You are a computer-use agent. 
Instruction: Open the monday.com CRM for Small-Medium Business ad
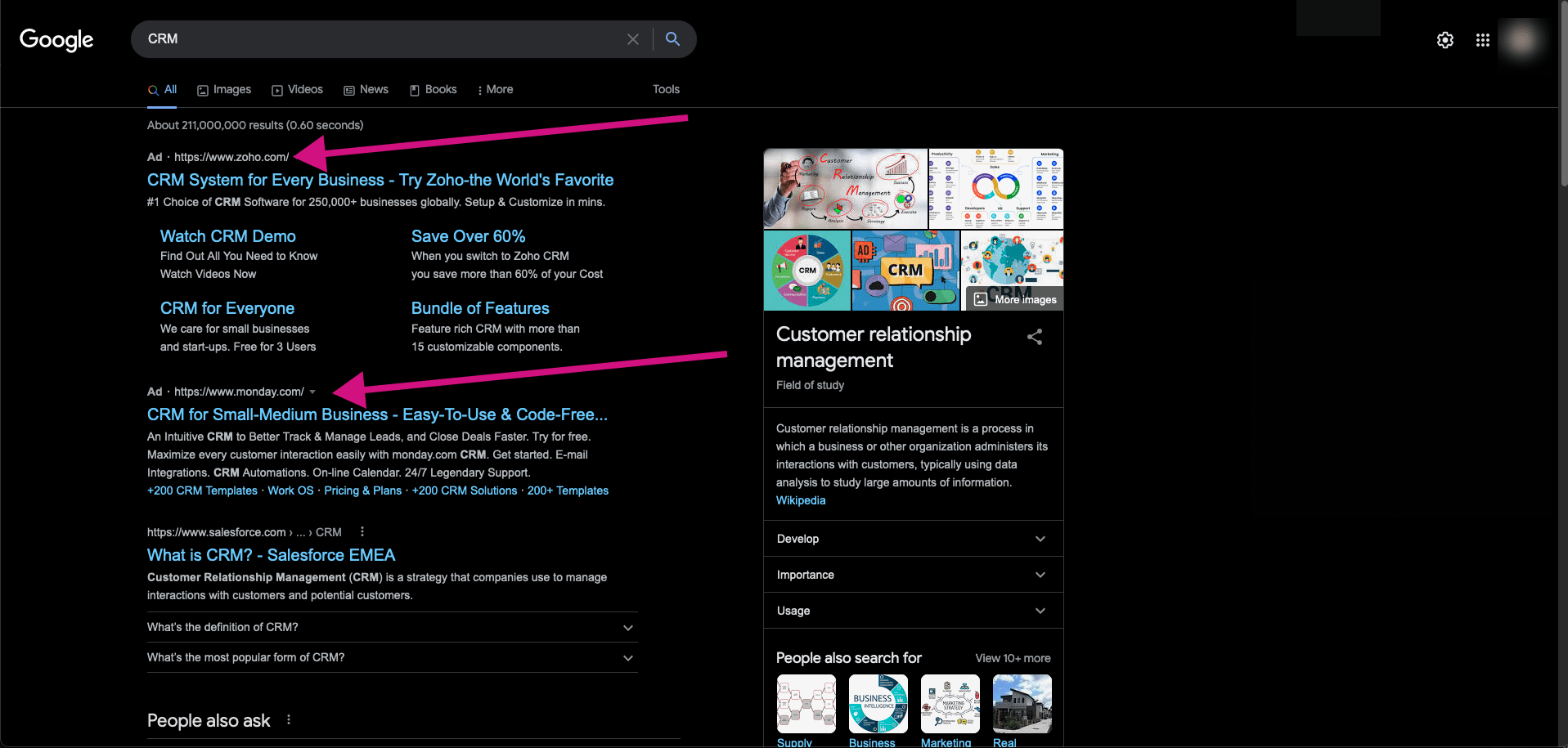pos(377,414)
